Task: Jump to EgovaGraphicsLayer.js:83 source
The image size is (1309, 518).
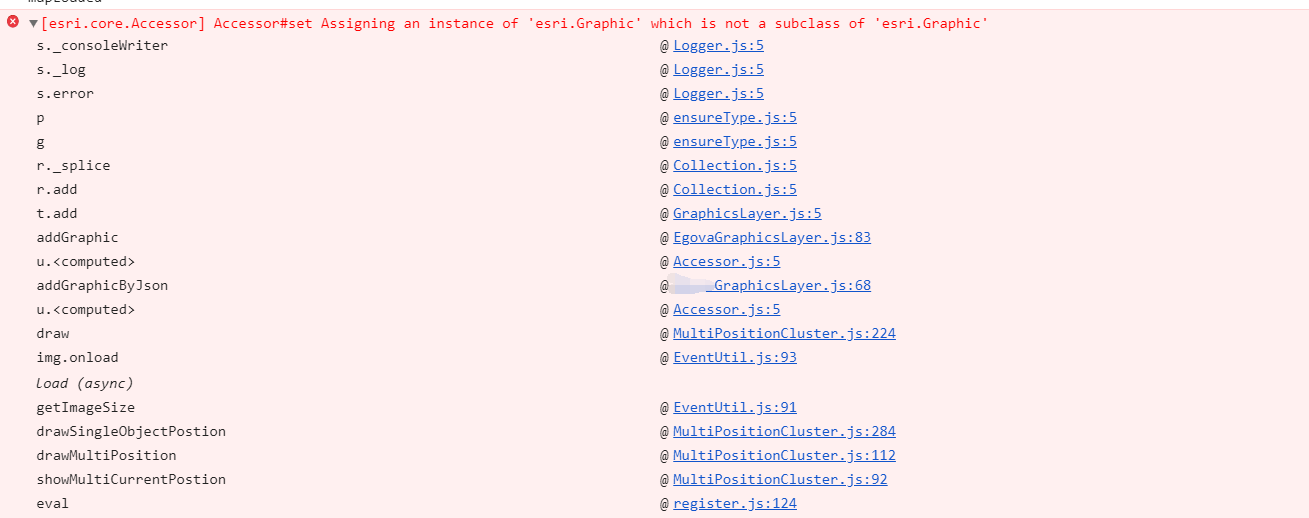Action: point(771,237)
